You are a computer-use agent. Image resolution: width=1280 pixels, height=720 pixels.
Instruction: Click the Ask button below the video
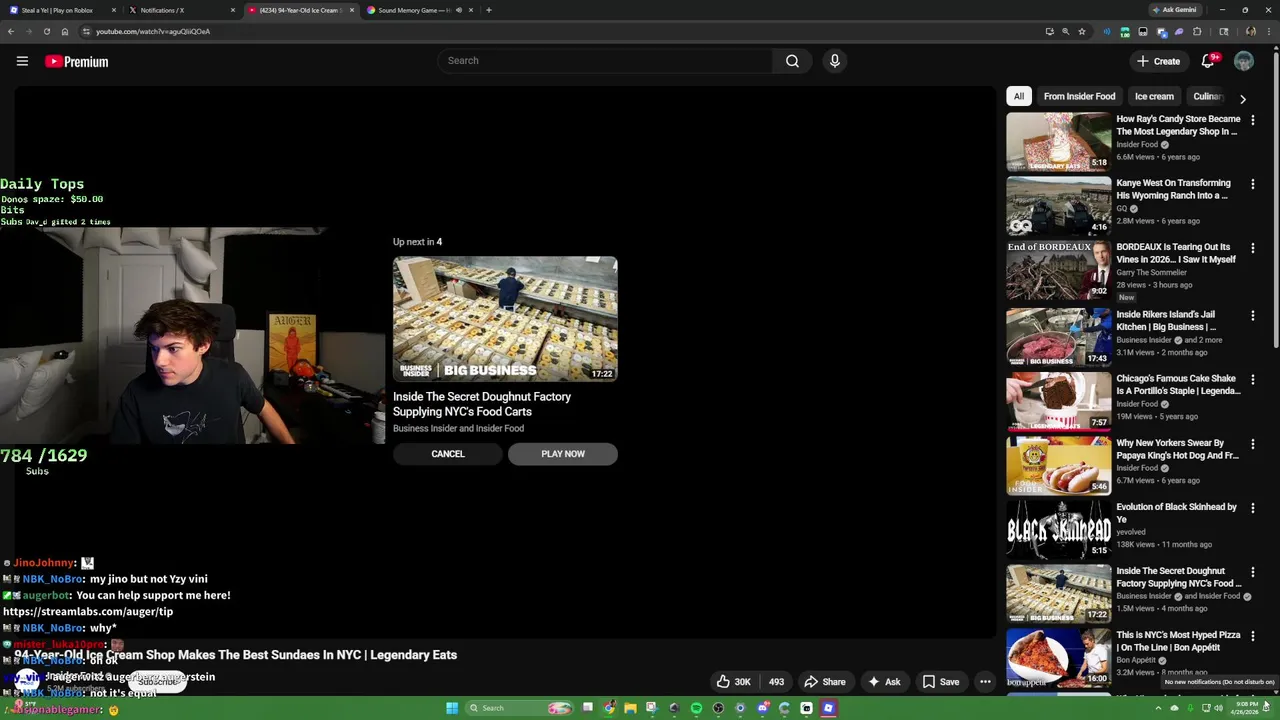point(884,682)
